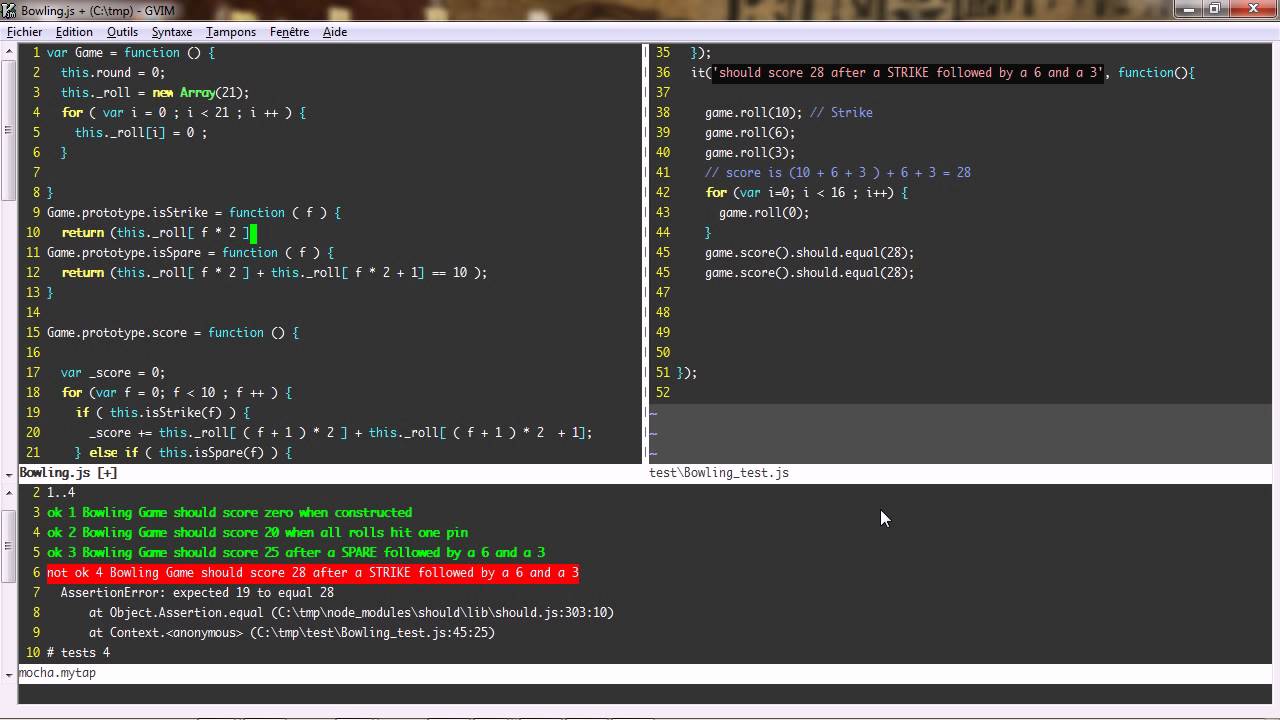Screen dimensions: 1280x720
Task: Open the Tampons menu
Action: click(231, 32)
